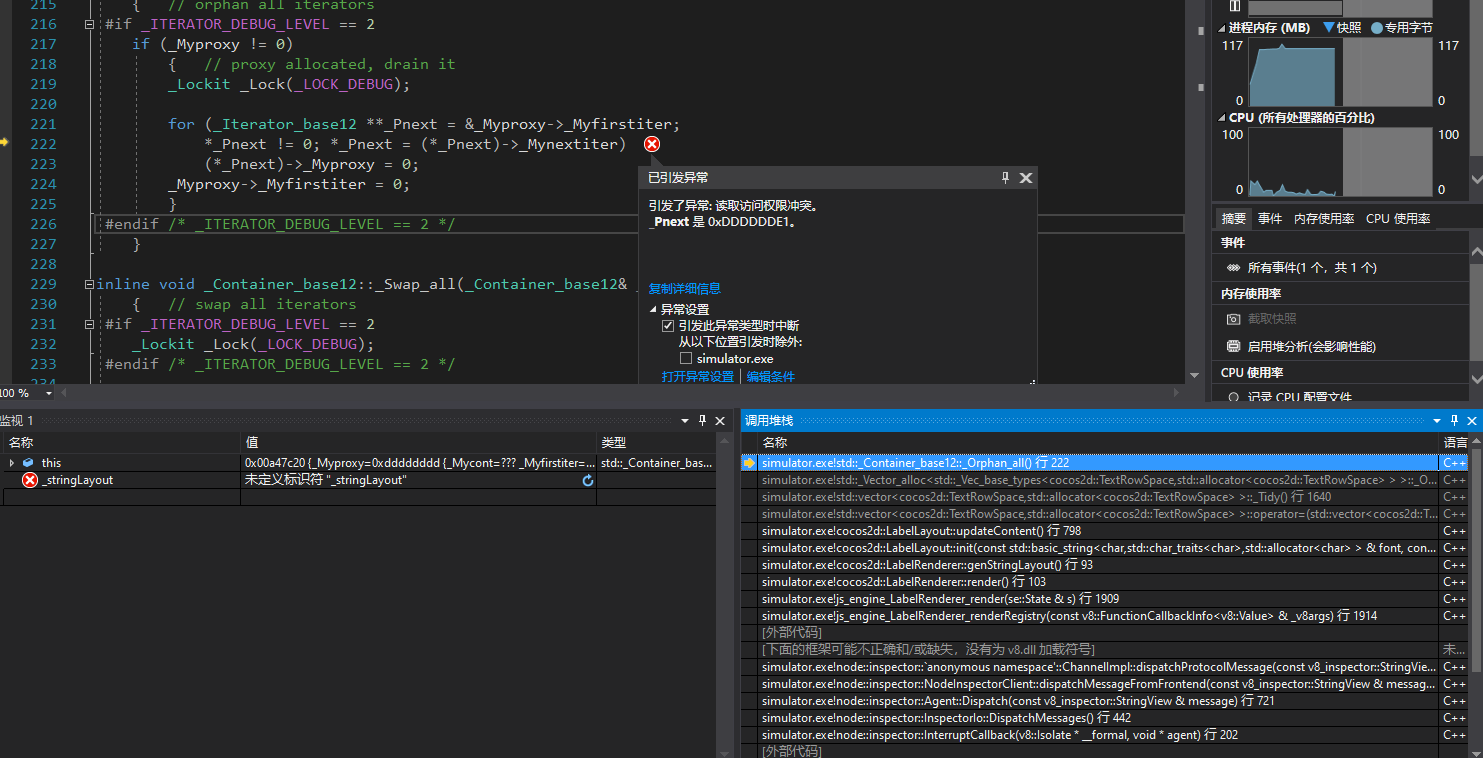
Task: Click the heap analysis chip icon
Action: [1234, 347]
